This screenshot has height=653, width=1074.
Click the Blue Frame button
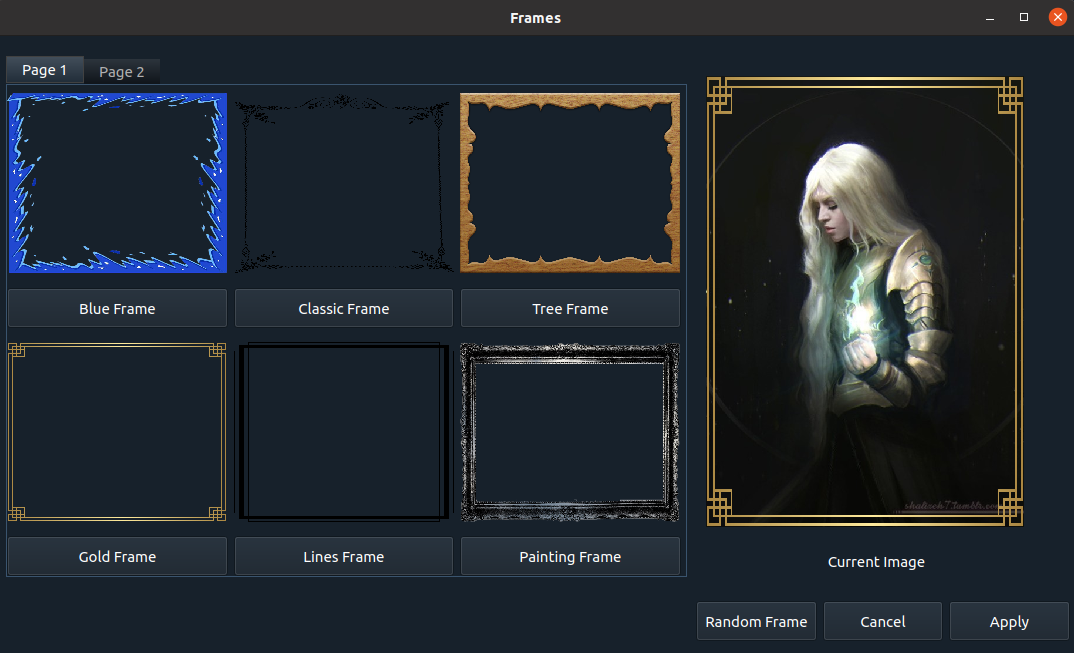click(117, 308)
